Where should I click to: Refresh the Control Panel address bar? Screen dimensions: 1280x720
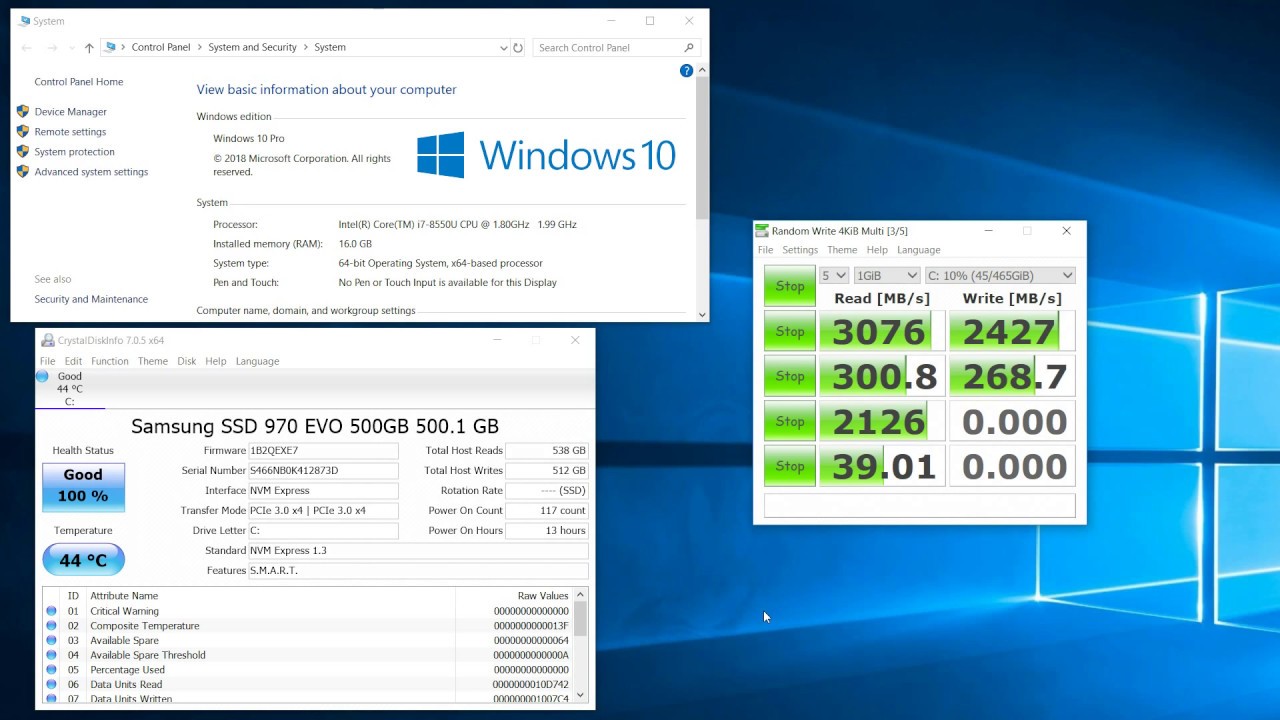tap(518, 47)
